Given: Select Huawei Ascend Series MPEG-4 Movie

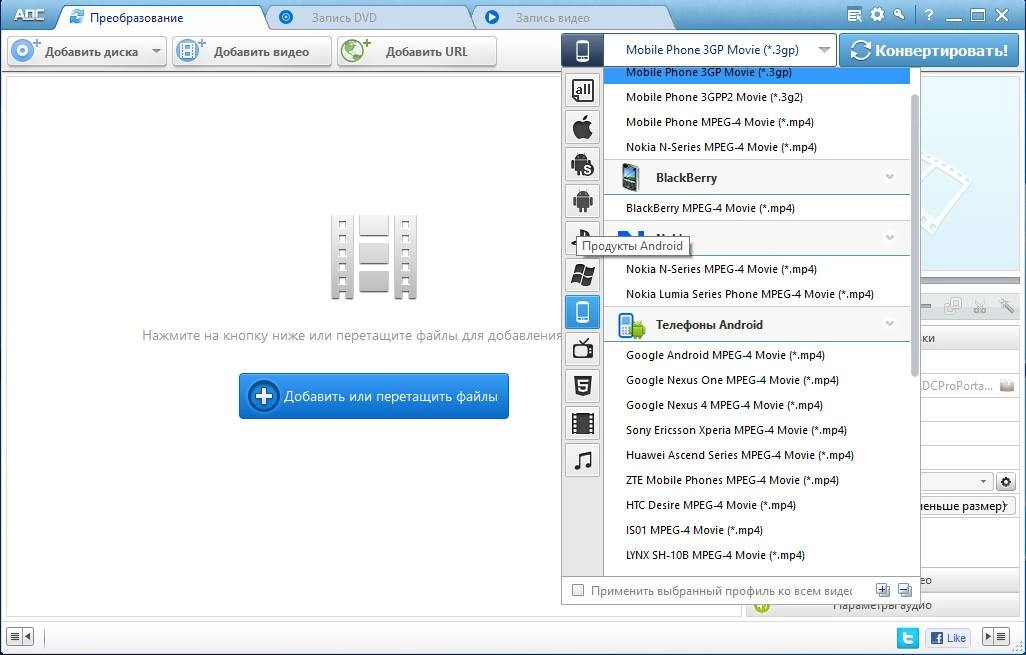Looking at the screenshot, I should [756, 455].
